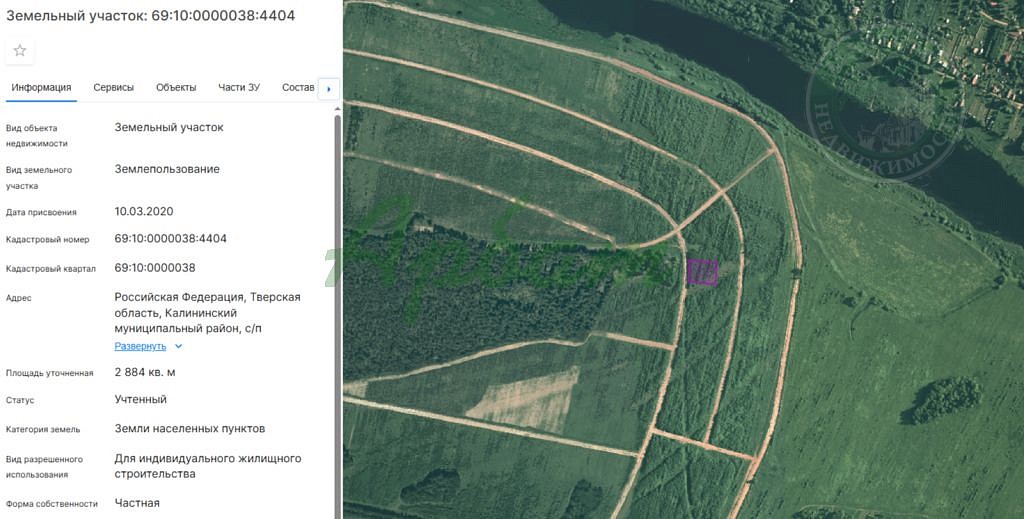This screenshot has width=1024, height=519.
Task: Select the Части ЗУ tab
Action: coord(239,88)
